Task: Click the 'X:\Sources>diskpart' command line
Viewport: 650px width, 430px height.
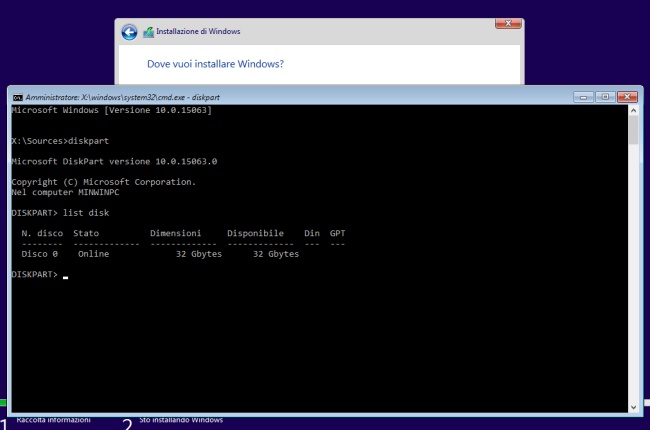Action: [60, 141]
